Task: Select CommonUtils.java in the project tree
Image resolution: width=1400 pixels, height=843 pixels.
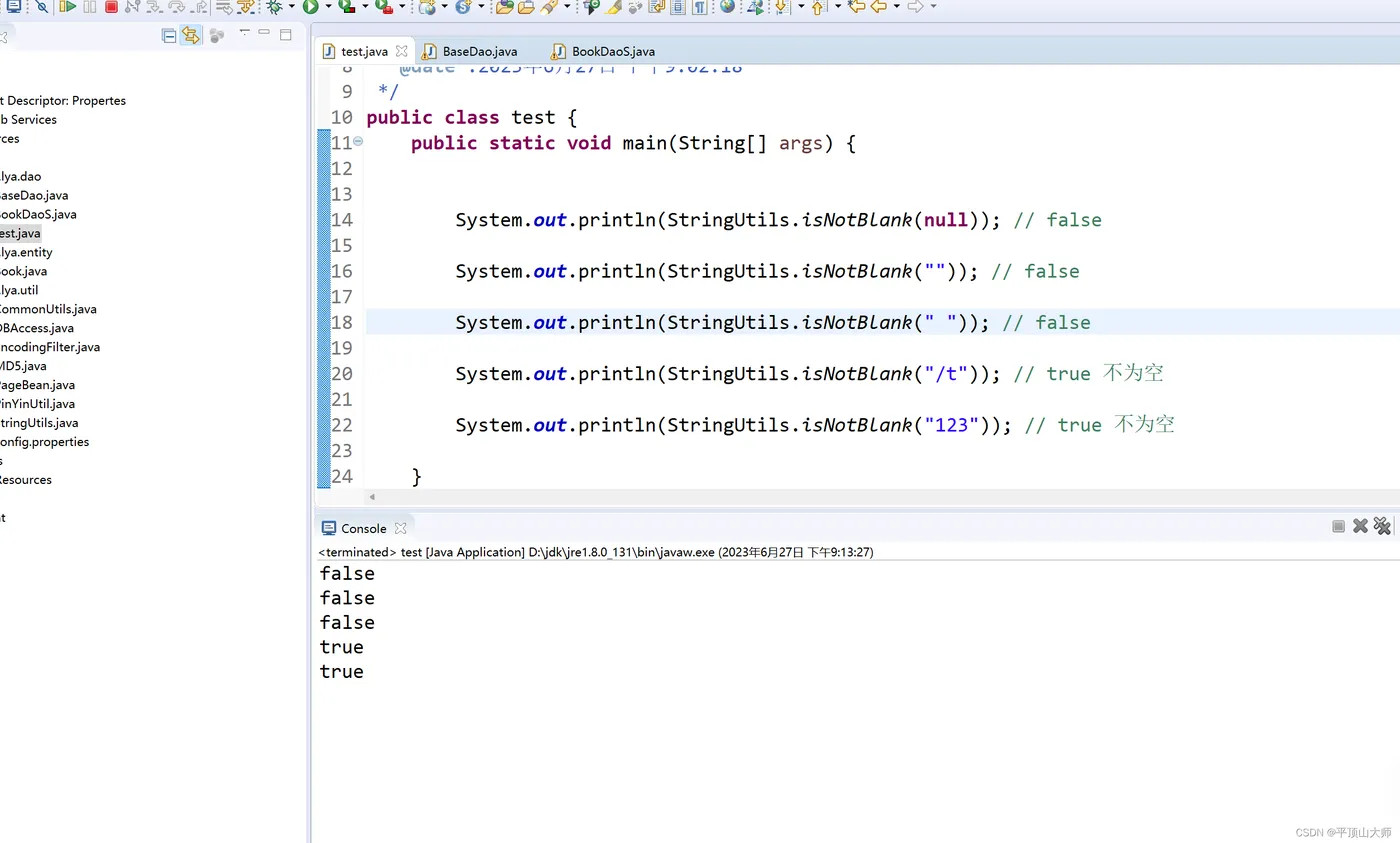Action: tap(48, 309)
